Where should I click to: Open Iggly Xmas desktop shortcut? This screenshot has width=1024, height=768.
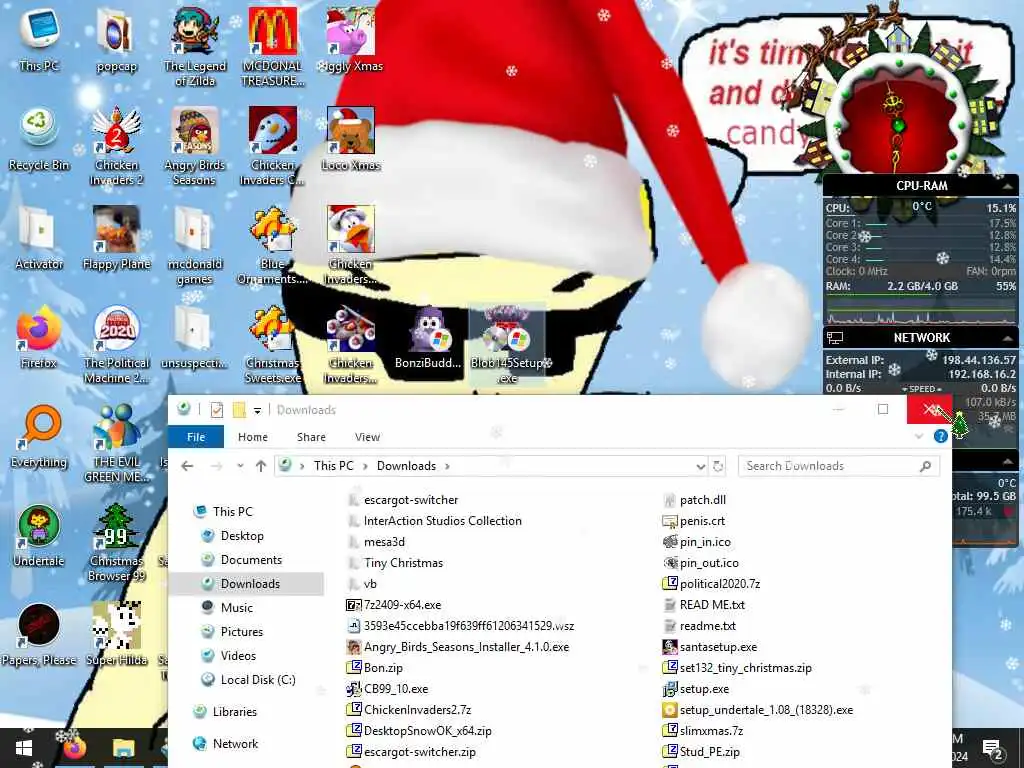click(351, 40)
